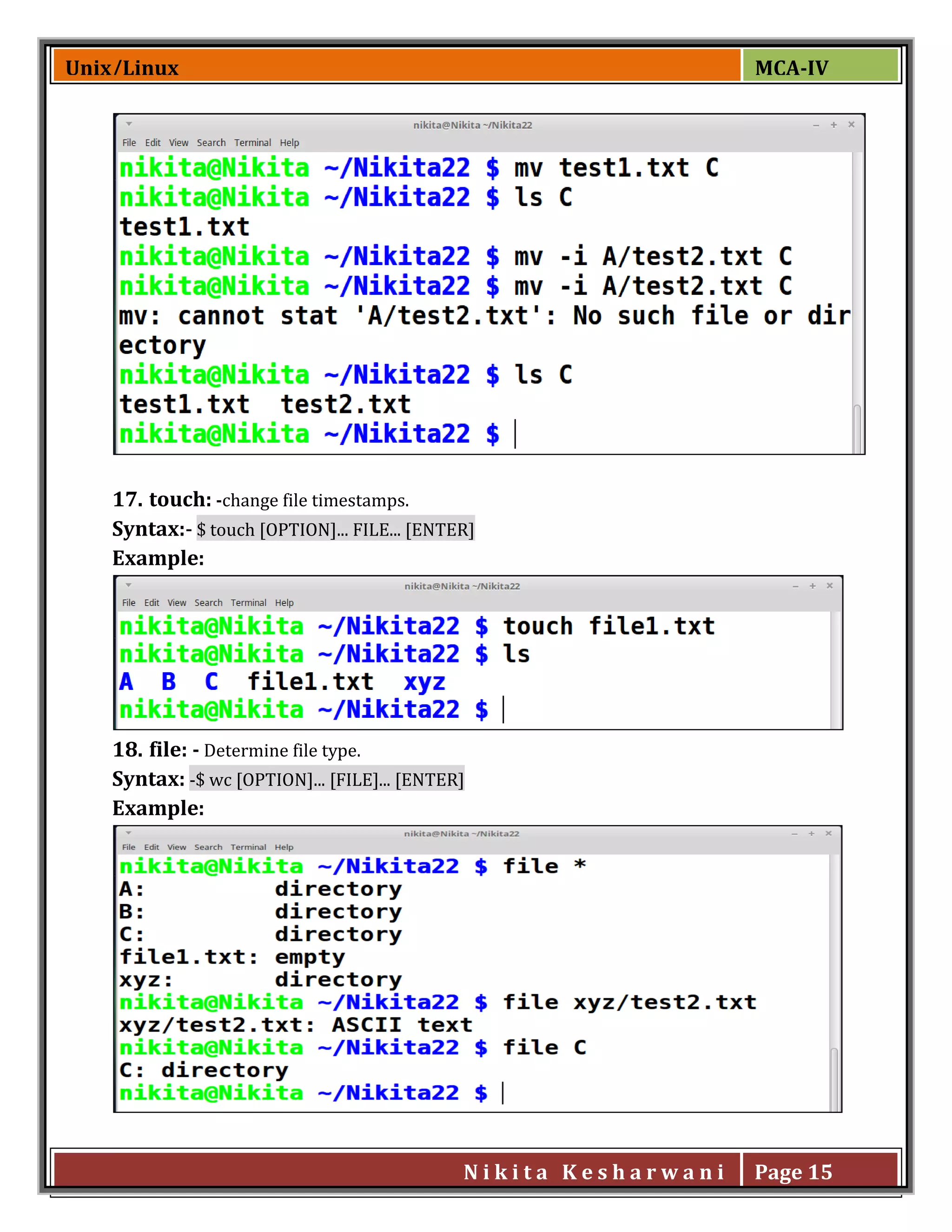
Task: Open Edit menu in touch example terminal
Action: coord(152,603)
